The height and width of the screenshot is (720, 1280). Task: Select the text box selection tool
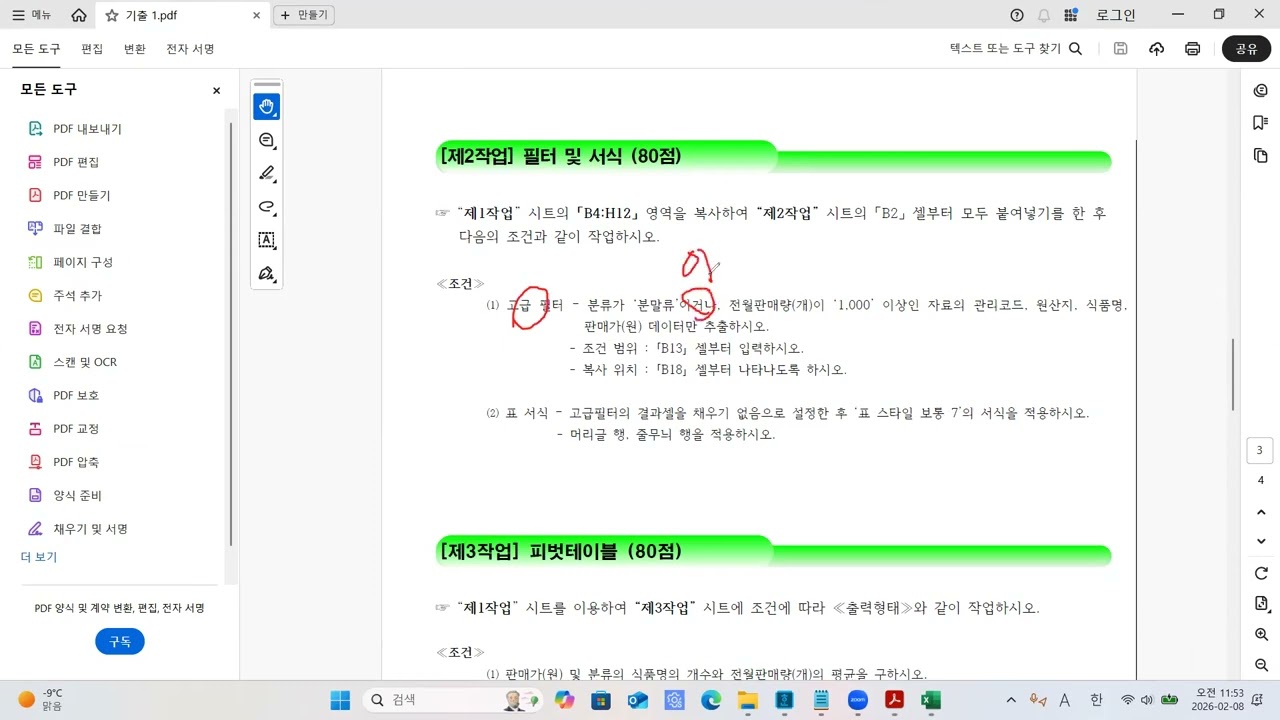266,240
